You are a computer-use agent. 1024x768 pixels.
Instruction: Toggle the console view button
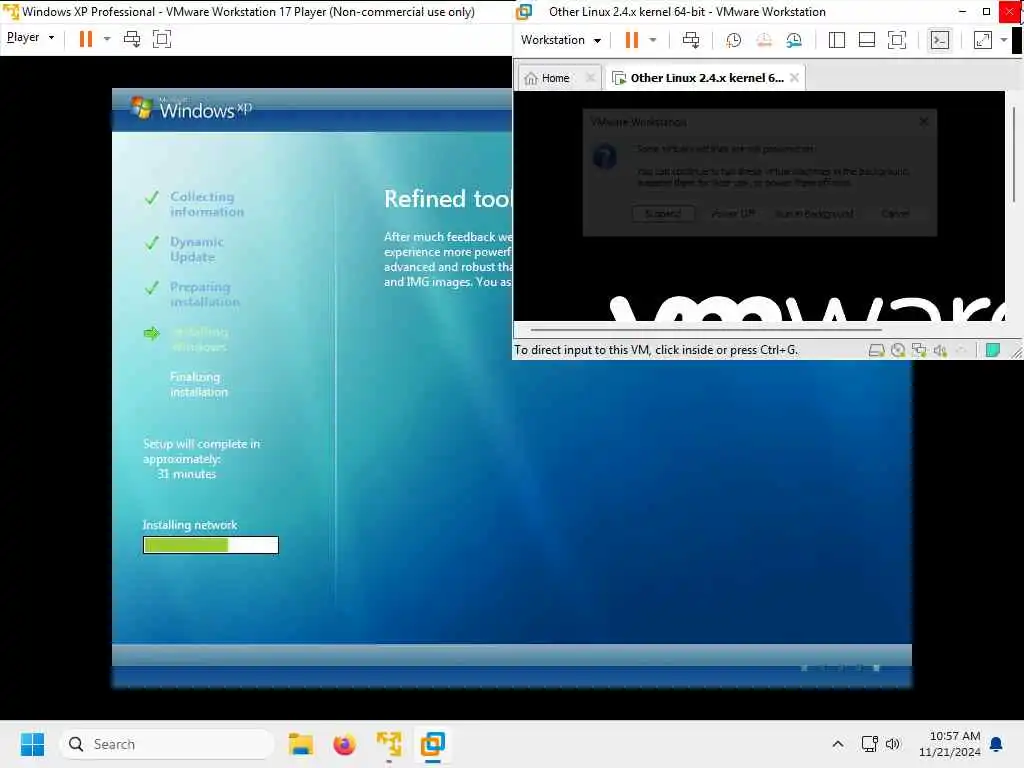tap(940, 40)
